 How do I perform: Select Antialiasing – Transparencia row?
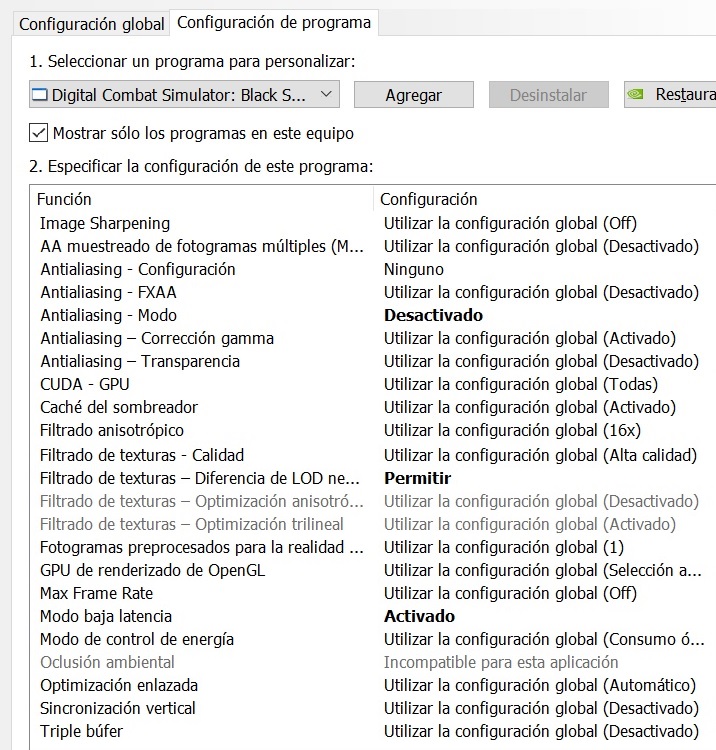373,361
